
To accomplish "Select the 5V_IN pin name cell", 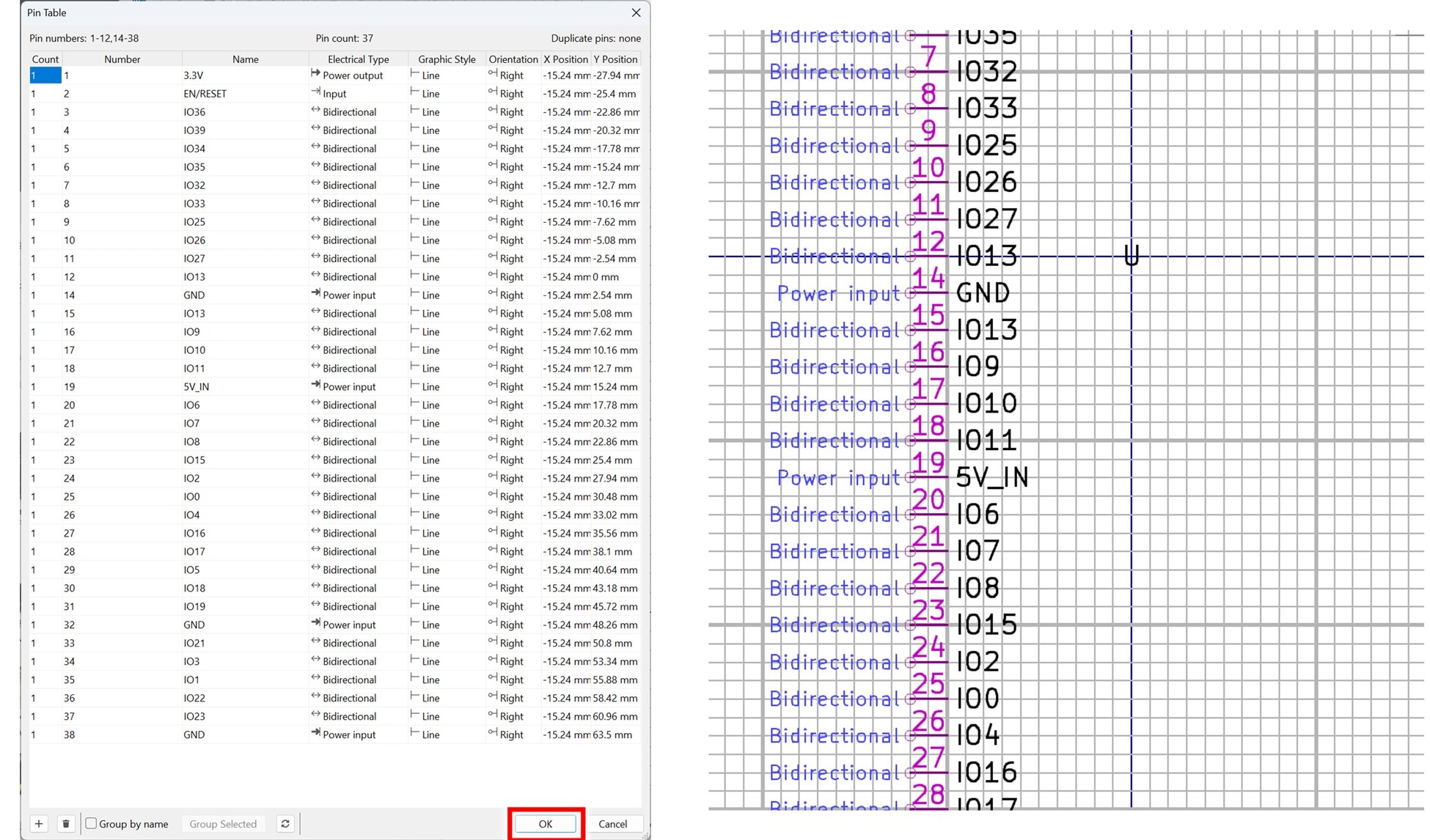I will (x=243, y=387).
